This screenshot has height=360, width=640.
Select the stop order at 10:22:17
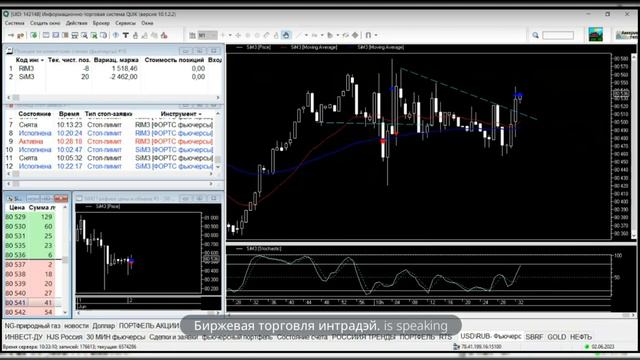[x=109, y=166]
